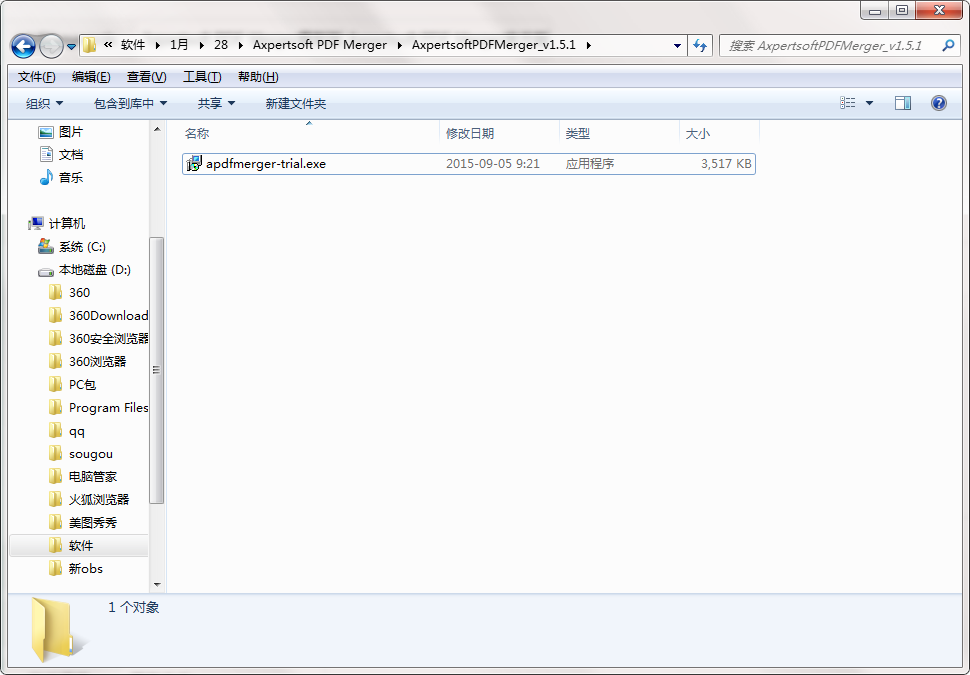Expand arrow after Axpertsoft PDF Merger breadcrumb
This screenshot has width=970, height=675.
tap(400, 45)
